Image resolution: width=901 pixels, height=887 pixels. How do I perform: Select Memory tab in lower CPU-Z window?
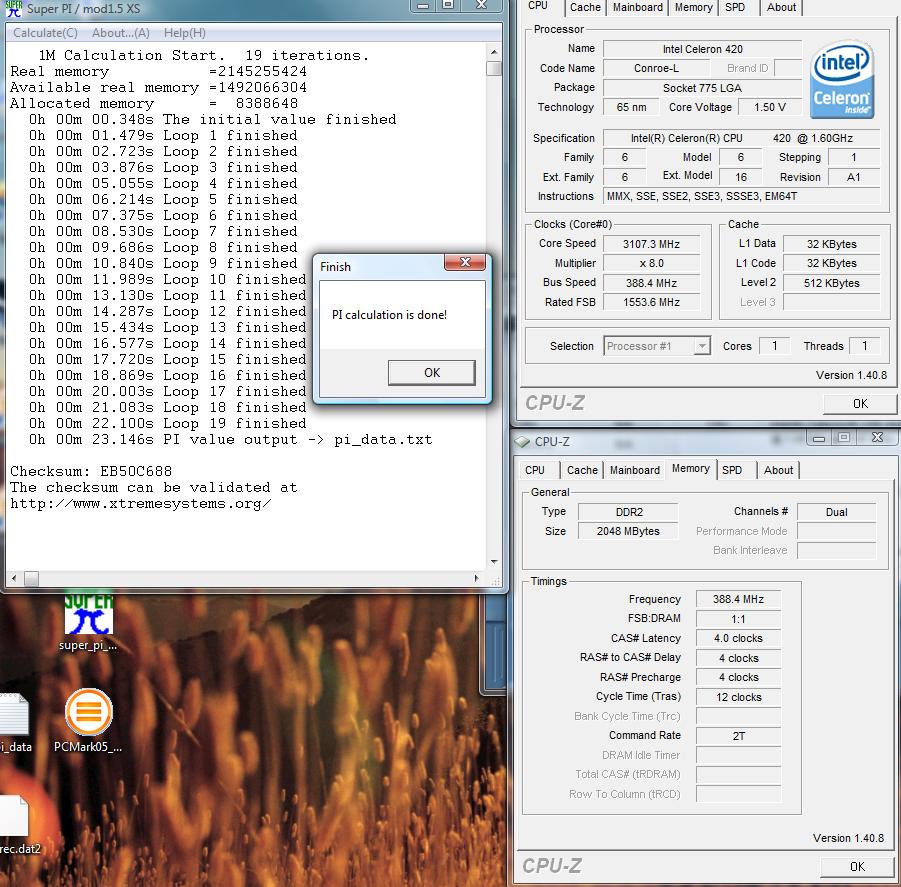tap(691, 468)
